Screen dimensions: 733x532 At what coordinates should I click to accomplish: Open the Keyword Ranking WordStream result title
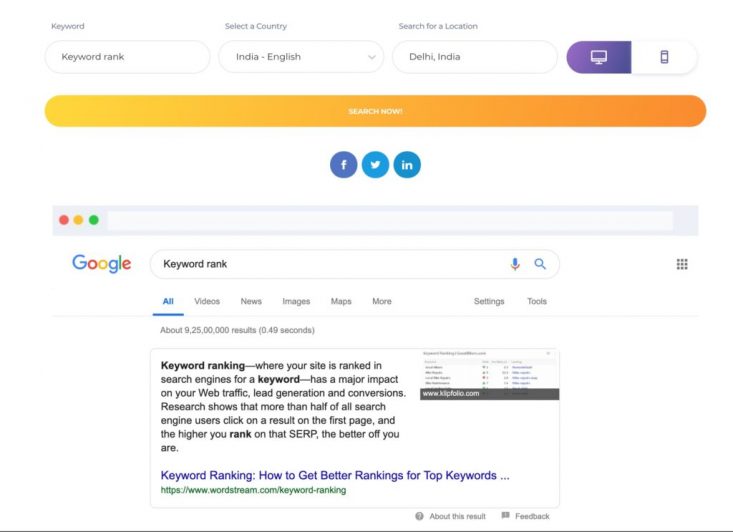tap(335, 475)
